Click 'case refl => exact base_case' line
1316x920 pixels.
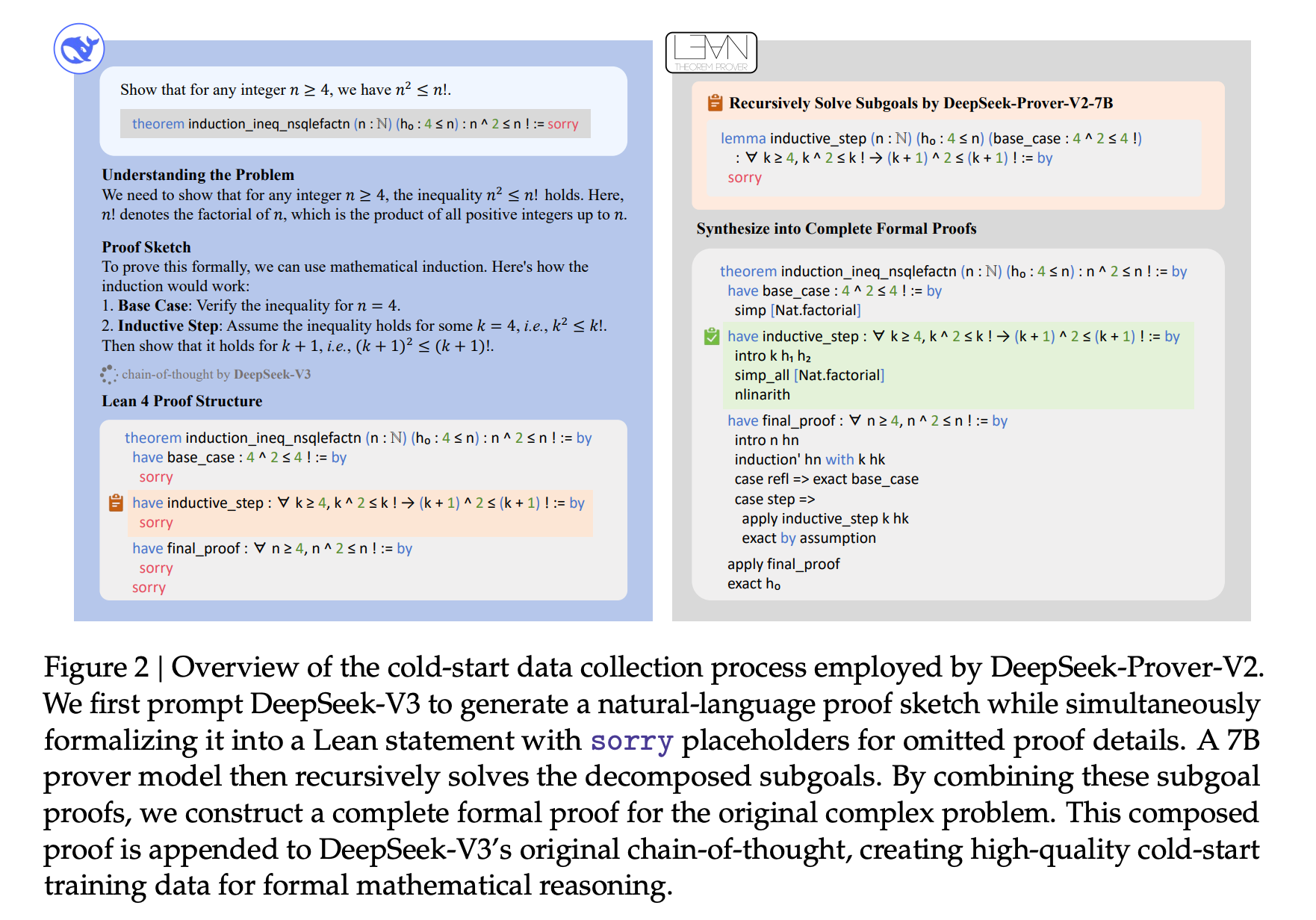click(x=827, y=479)
